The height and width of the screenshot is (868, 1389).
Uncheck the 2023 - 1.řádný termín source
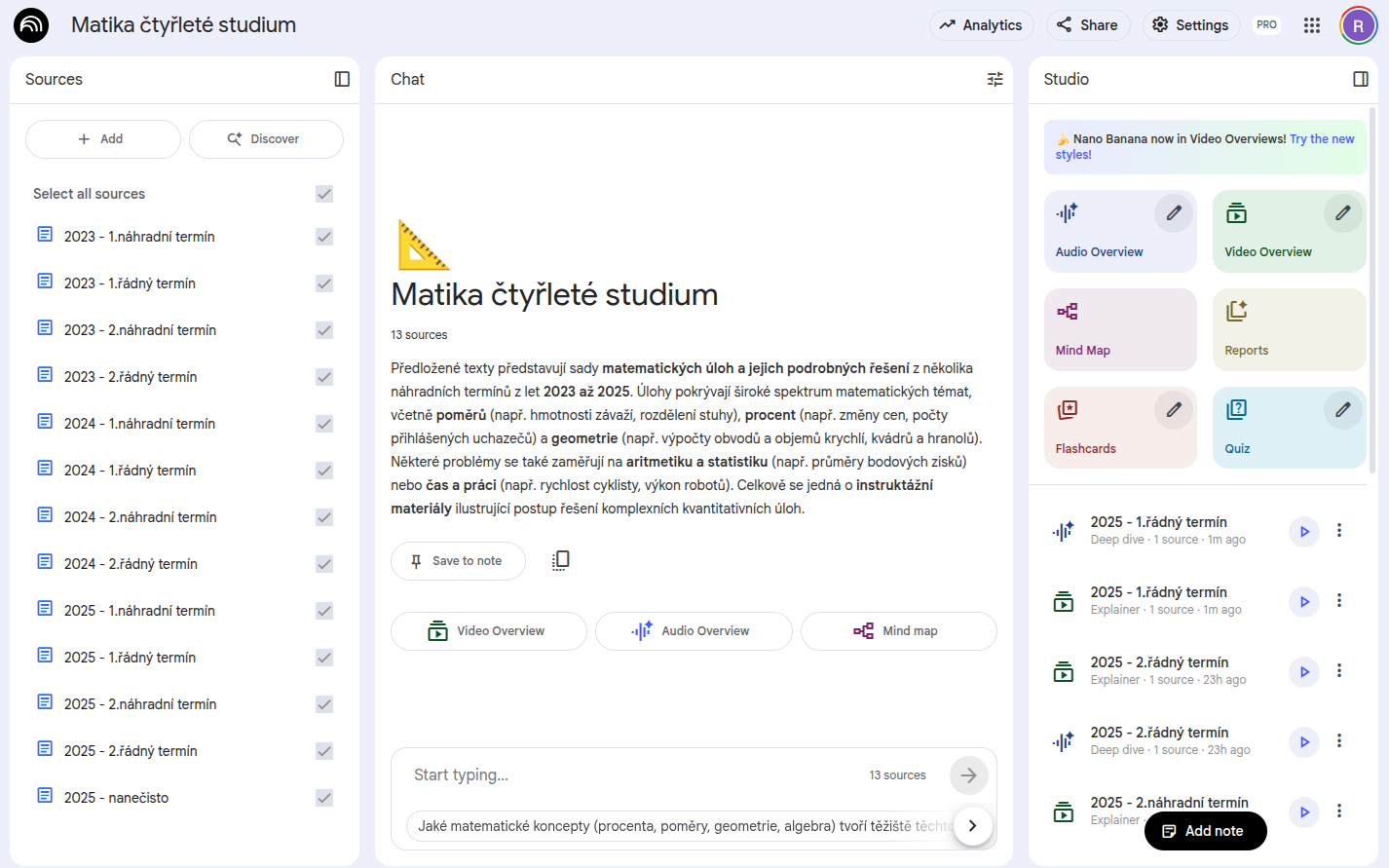click(x=324, y=283)
